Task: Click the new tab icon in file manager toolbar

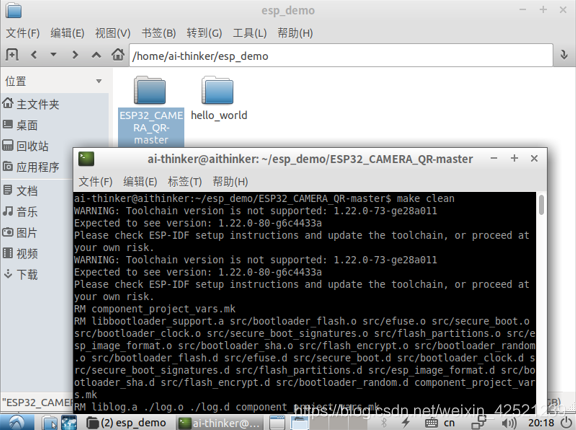Action: (x=12, y=55)
